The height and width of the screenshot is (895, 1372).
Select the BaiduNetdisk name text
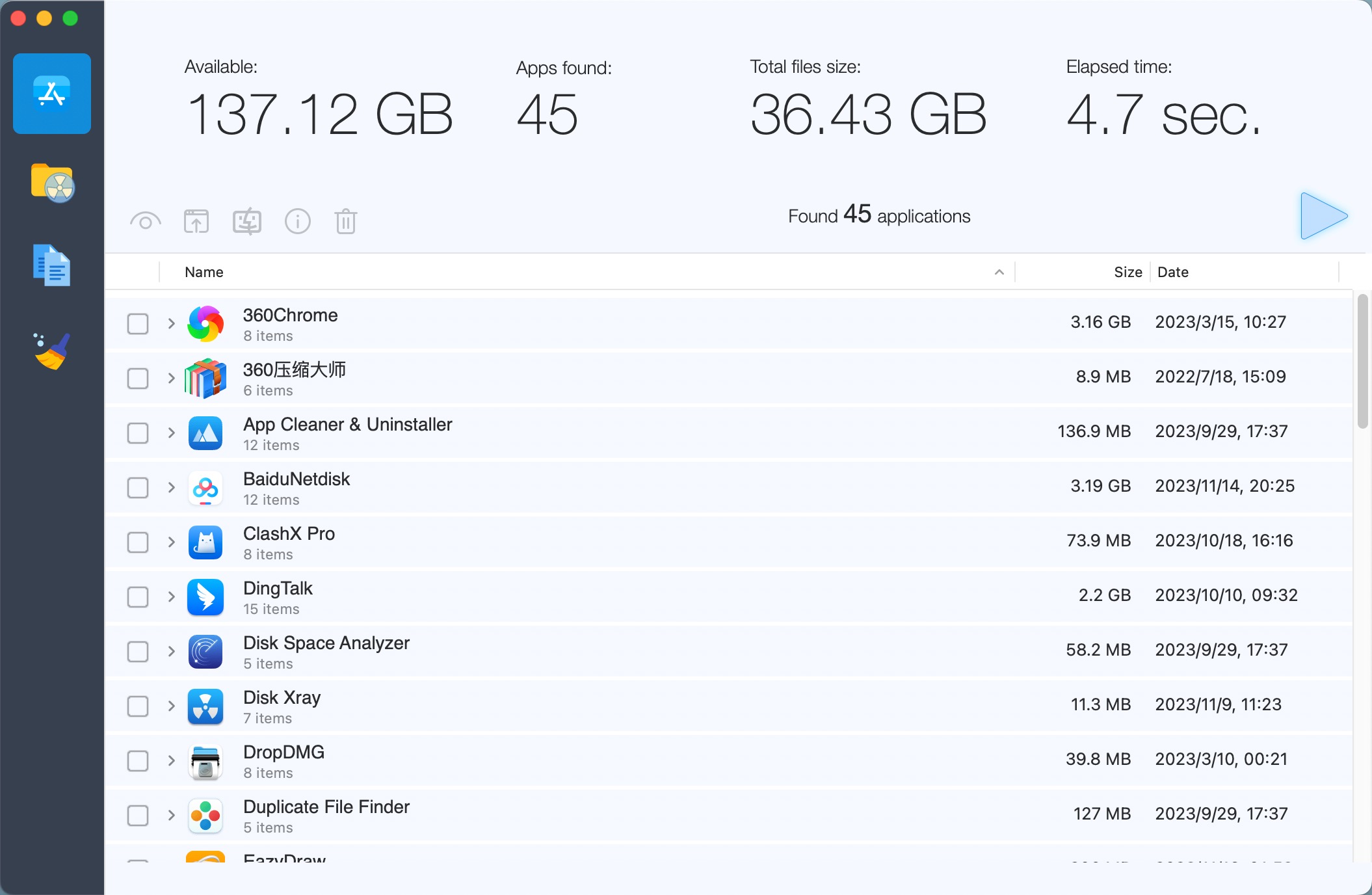click(297, 479)
